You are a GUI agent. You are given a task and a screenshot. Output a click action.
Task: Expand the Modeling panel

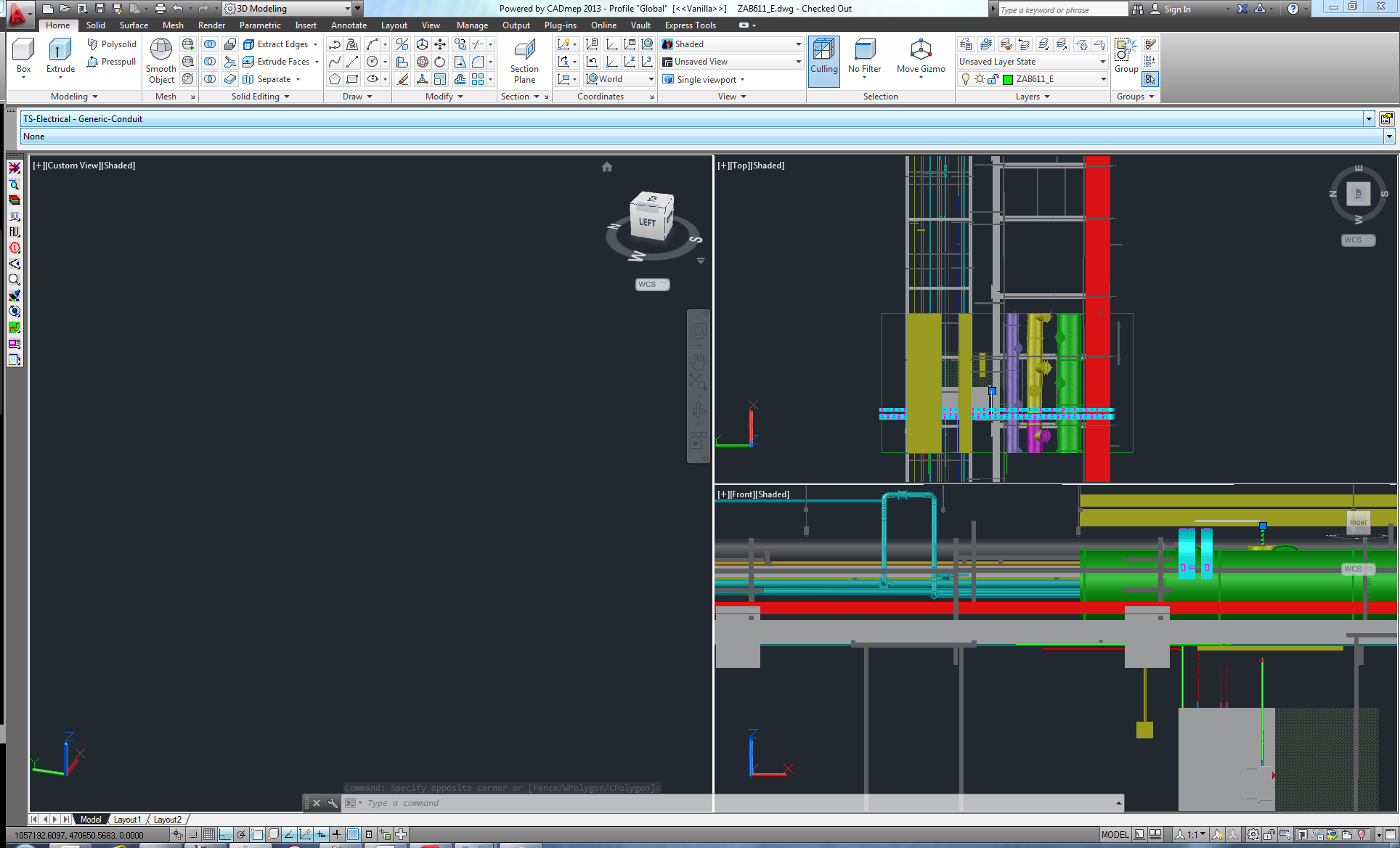74,97
